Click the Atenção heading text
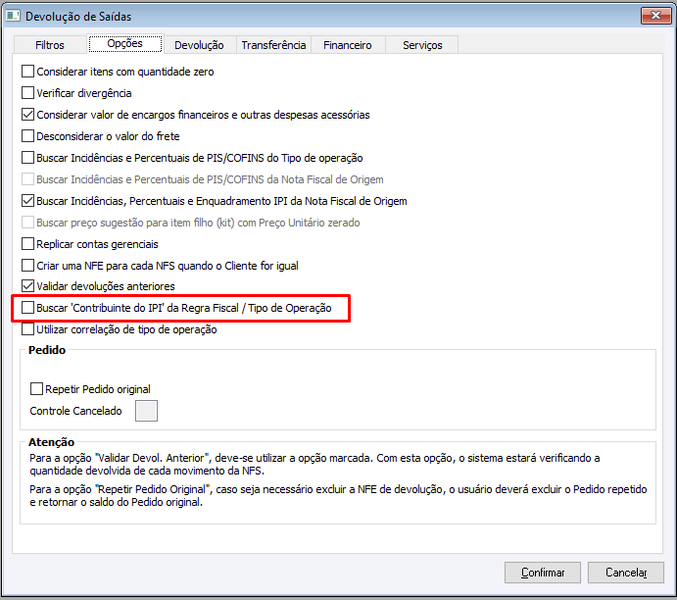 [x=51, y=442]
